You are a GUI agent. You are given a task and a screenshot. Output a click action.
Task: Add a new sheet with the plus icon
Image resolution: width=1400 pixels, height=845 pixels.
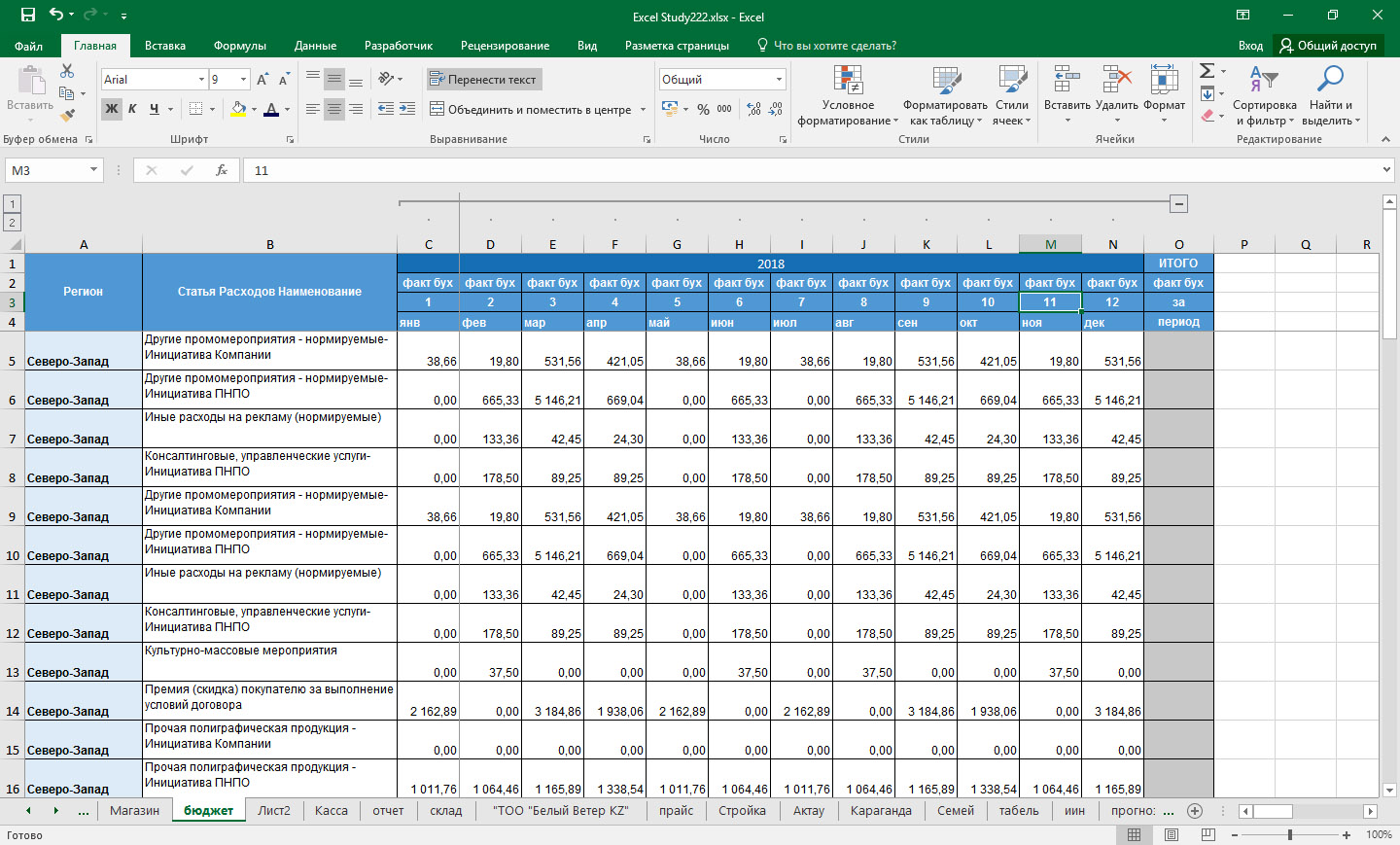coord(1195,811)
